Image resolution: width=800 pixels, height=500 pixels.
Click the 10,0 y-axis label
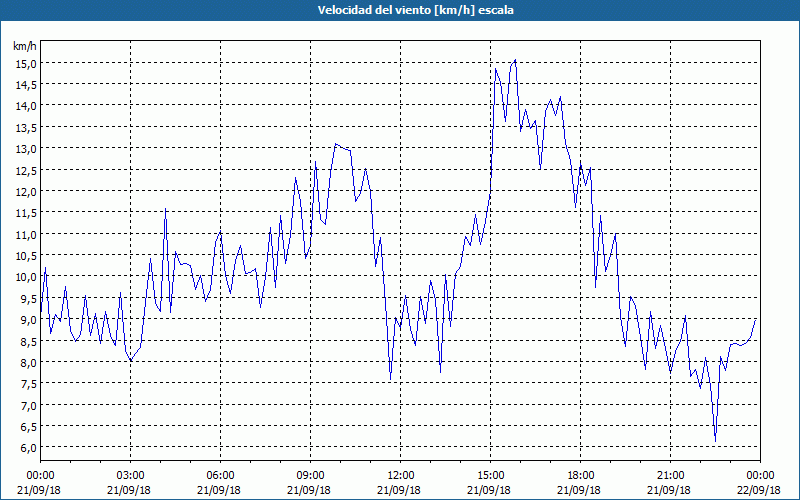tap(27, 277)
